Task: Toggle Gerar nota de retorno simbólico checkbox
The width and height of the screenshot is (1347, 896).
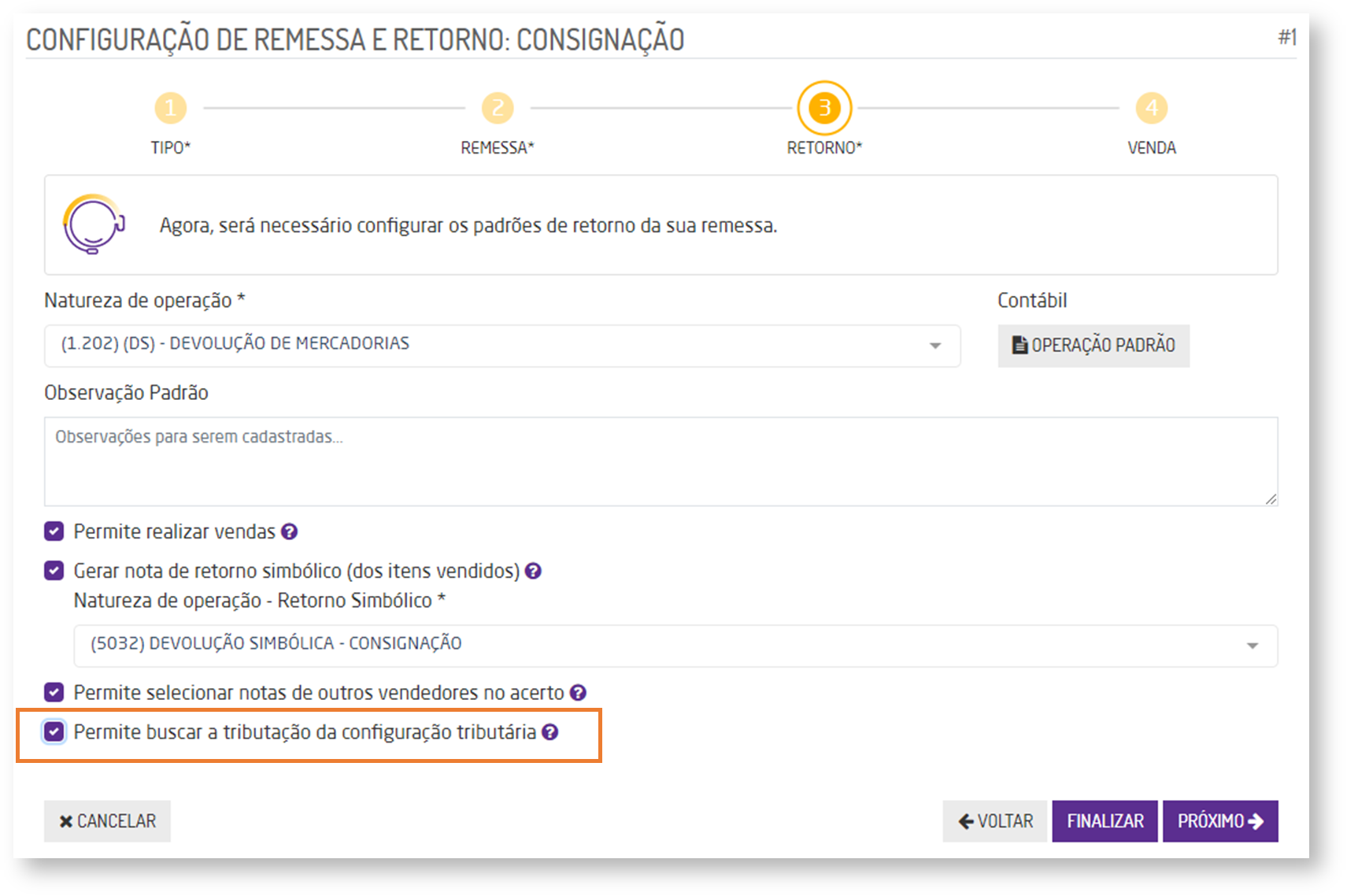Action: point(54,571)
